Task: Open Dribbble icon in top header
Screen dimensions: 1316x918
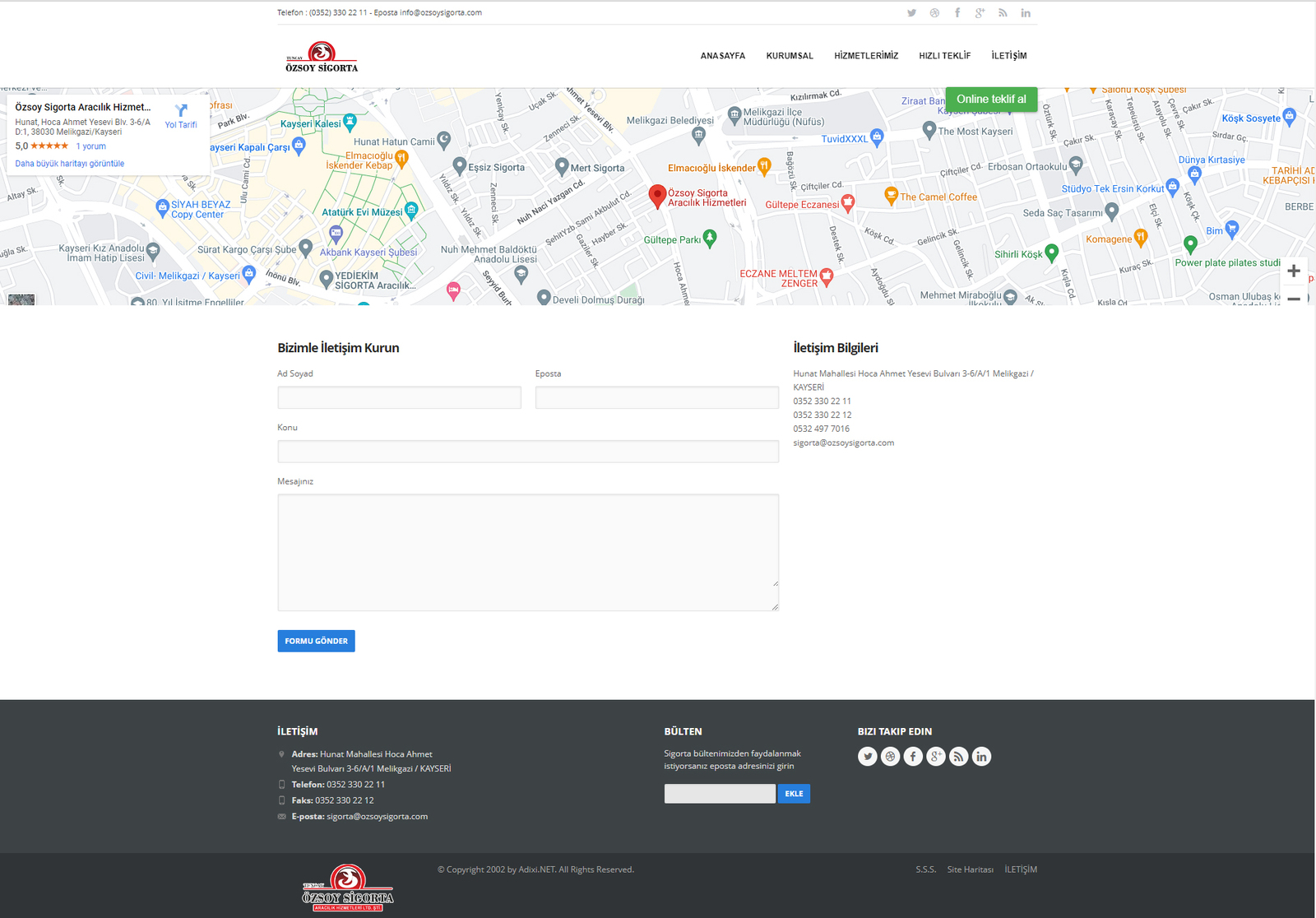Action: pyautogui.click(x=934, y=13)
